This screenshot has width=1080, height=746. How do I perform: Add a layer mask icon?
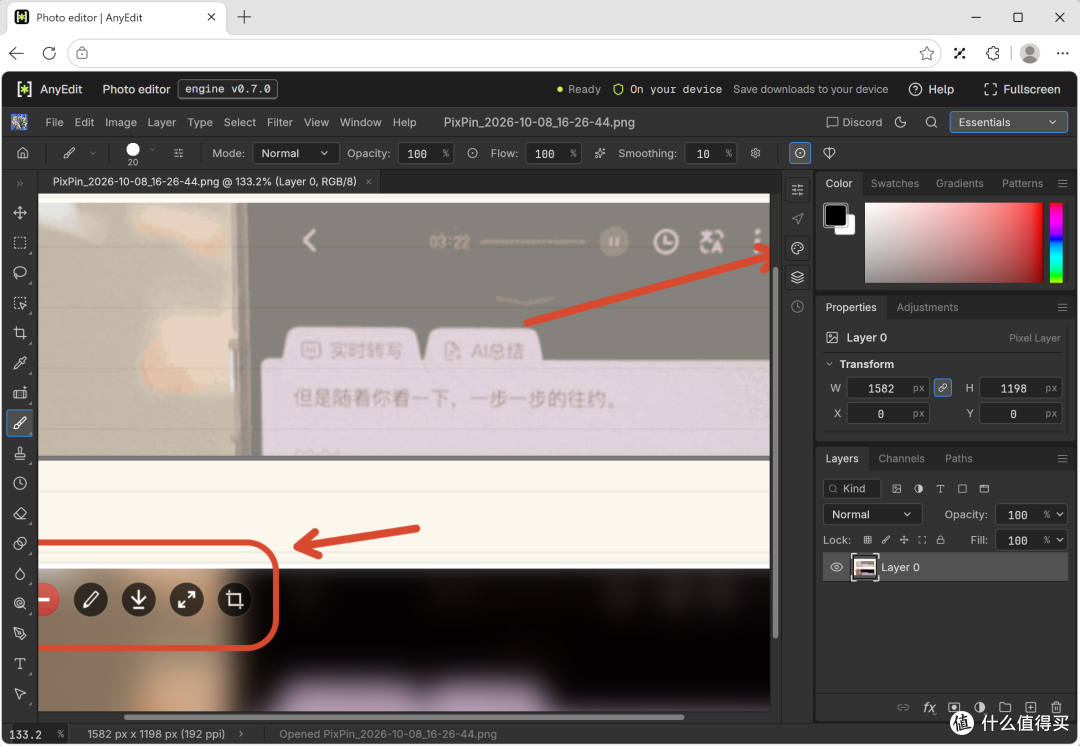(x=954, y=707)
